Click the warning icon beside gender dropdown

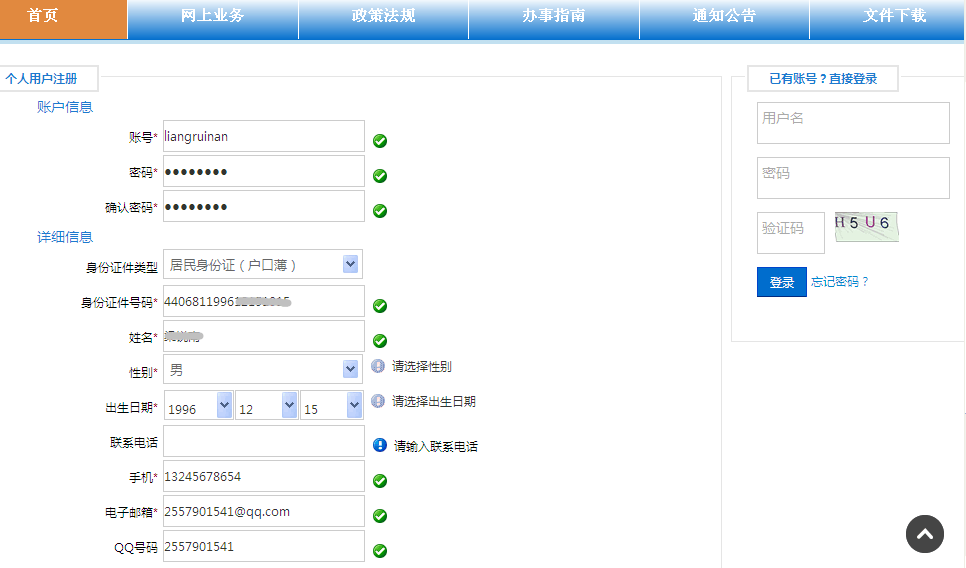click(378, 367)
